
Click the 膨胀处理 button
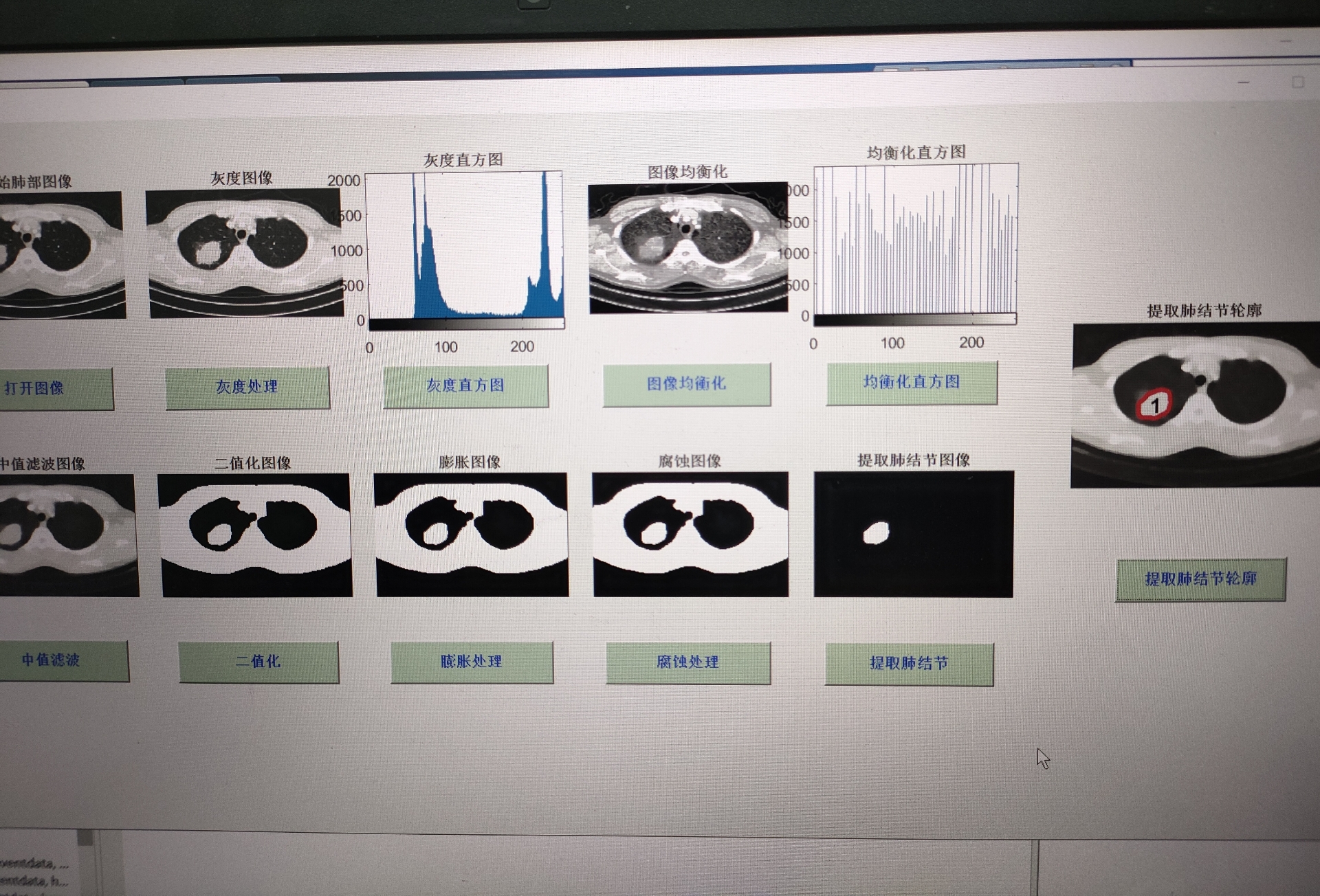472,662
